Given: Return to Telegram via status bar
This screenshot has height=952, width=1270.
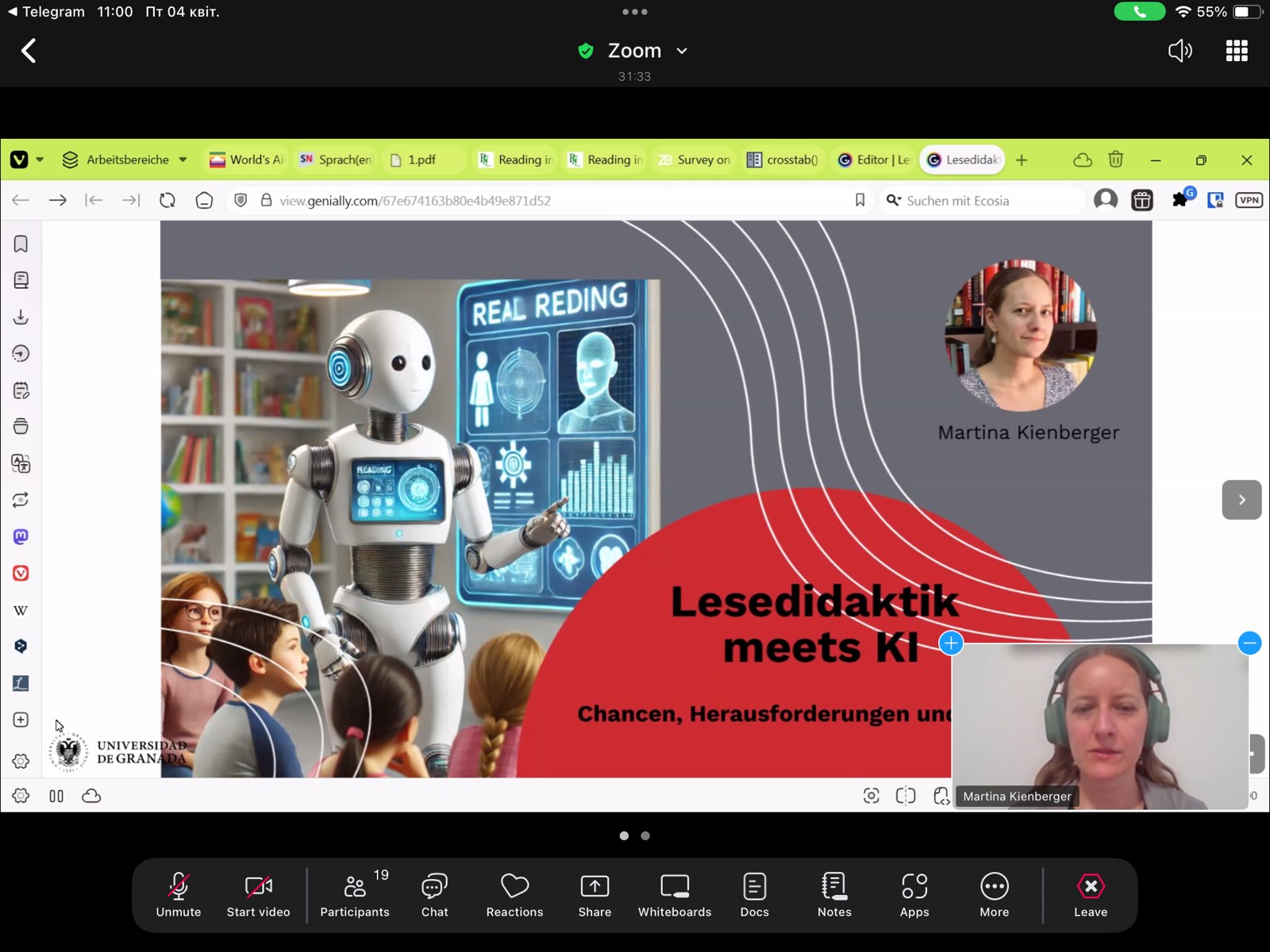Looking at the screenshot, I should coord(46,12).
